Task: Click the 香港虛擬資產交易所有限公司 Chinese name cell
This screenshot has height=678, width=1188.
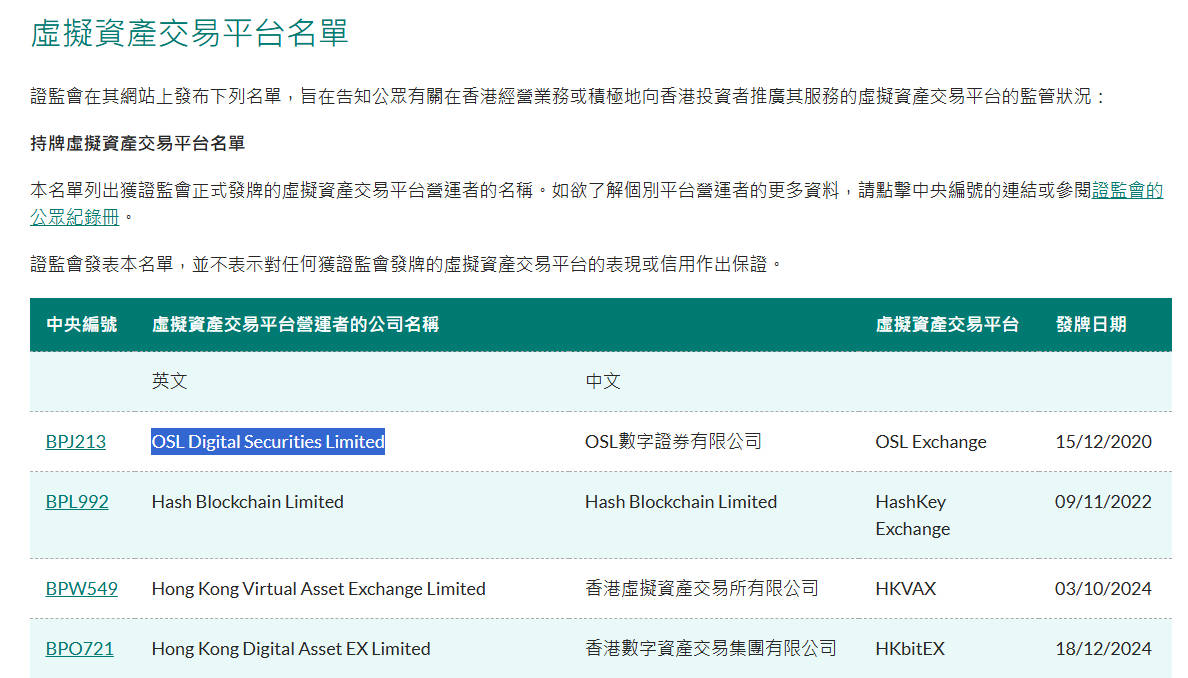Action: point(701,588)
